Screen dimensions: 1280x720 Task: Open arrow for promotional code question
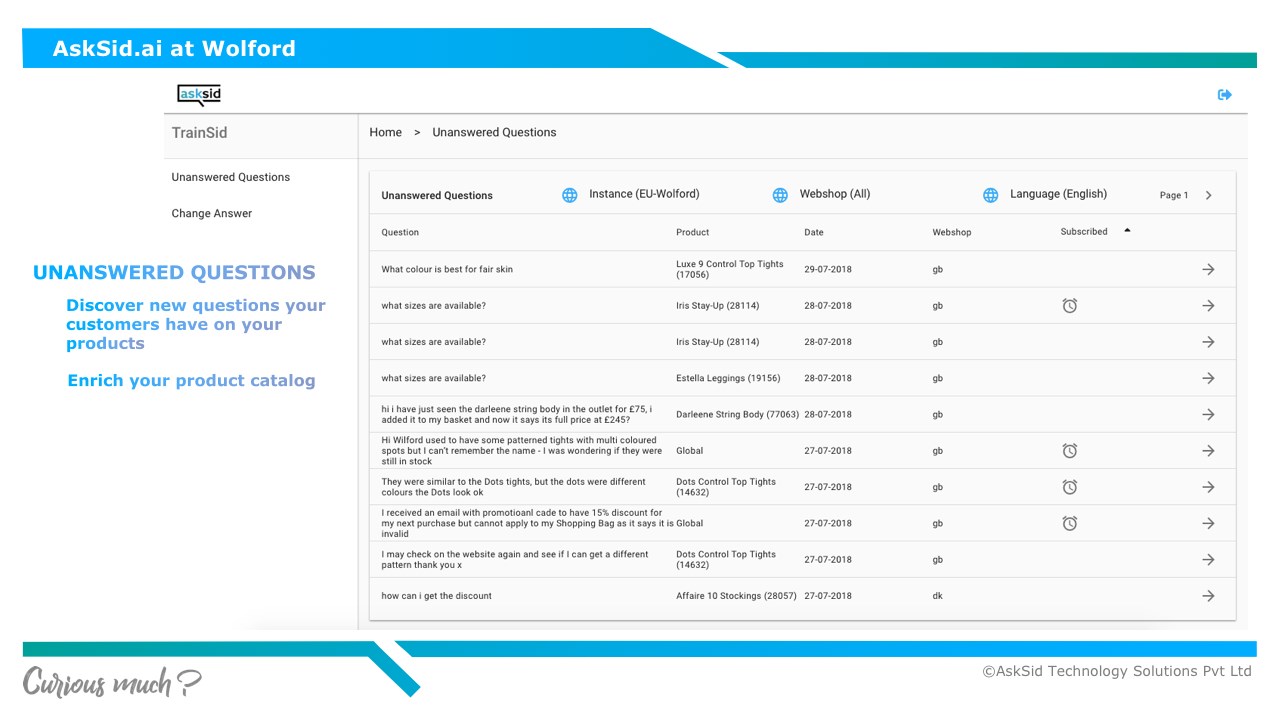[1208, 523]
